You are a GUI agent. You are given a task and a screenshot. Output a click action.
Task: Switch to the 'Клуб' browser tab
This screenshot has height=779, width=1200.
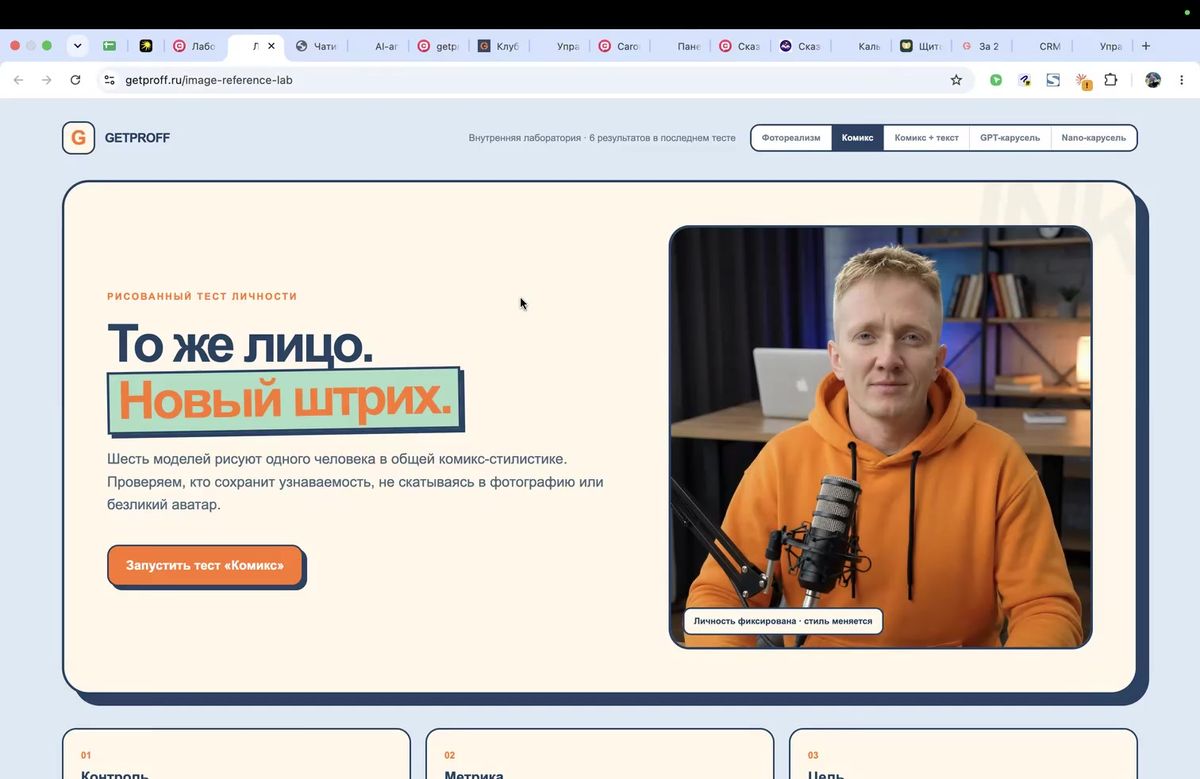point(498,46)
